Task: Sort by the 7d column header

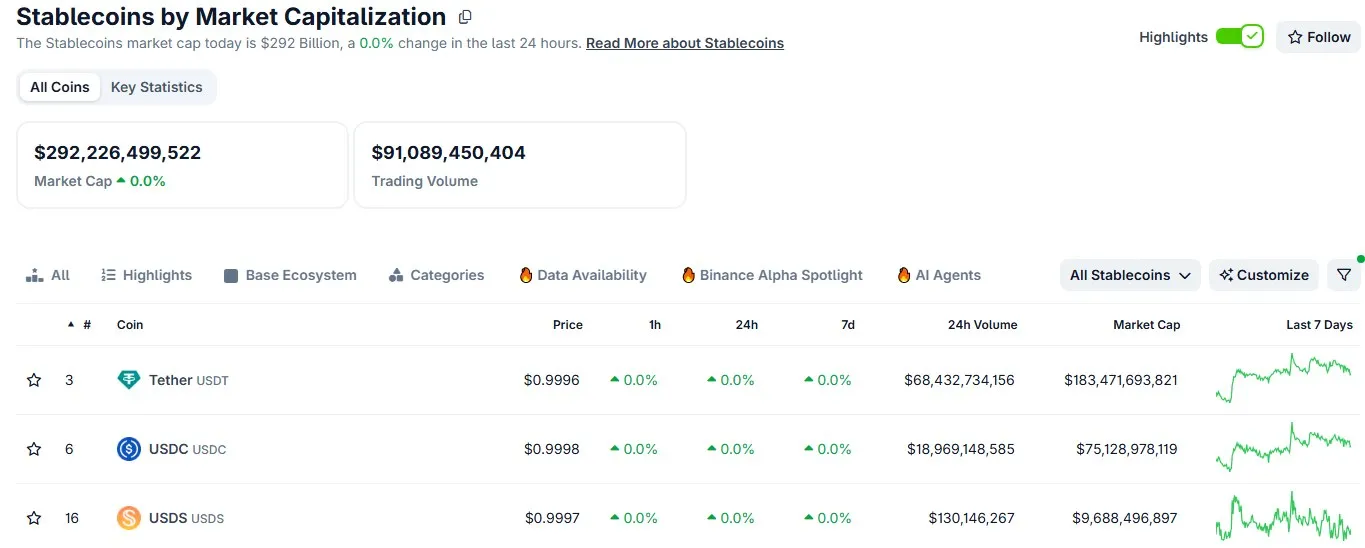Action: pos(848,325)
